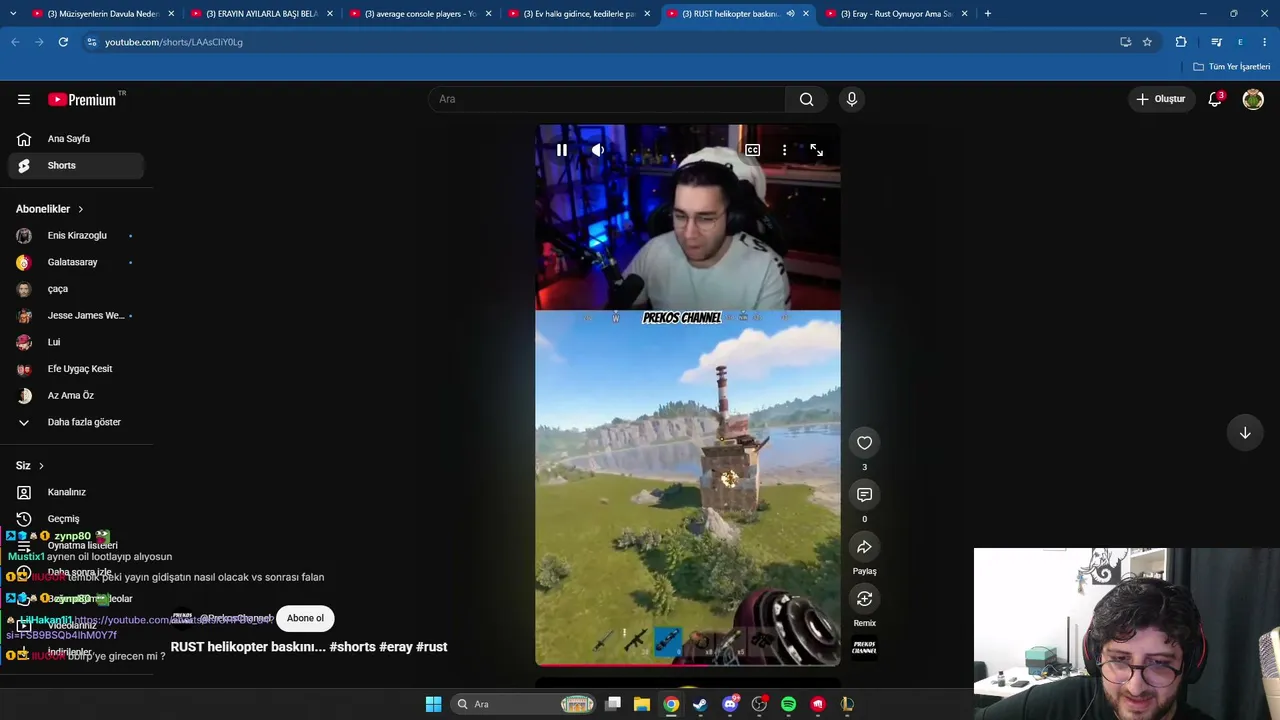Open the account avatar menu

pyautogui.click(x=1253, y=99)
